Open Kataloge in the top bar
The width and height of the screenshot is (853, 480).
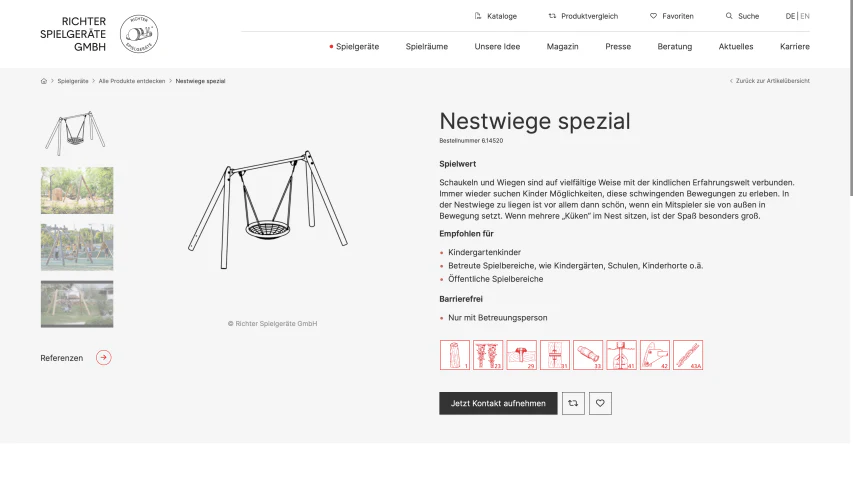496,16
